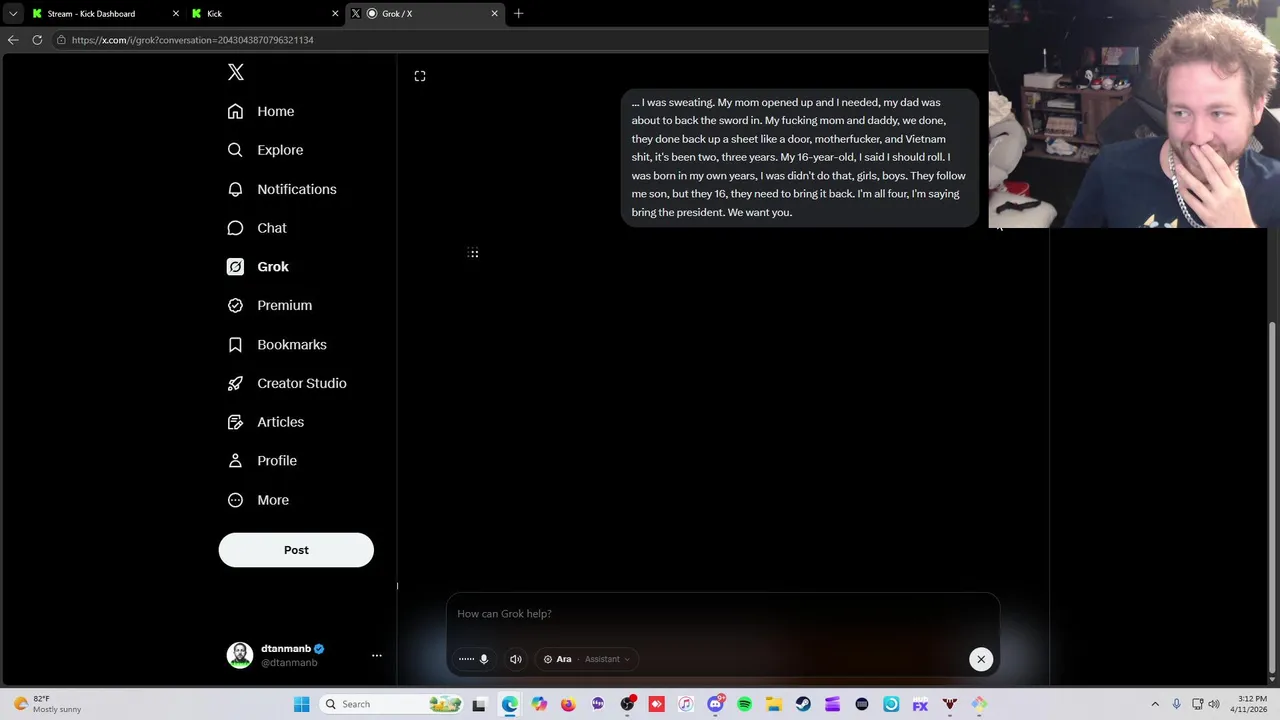The width and height of the screenshot is (1280, 720).
Task: Click dtanmanb profile avatar
Action: pyautogui.click(x=240, y=655)
